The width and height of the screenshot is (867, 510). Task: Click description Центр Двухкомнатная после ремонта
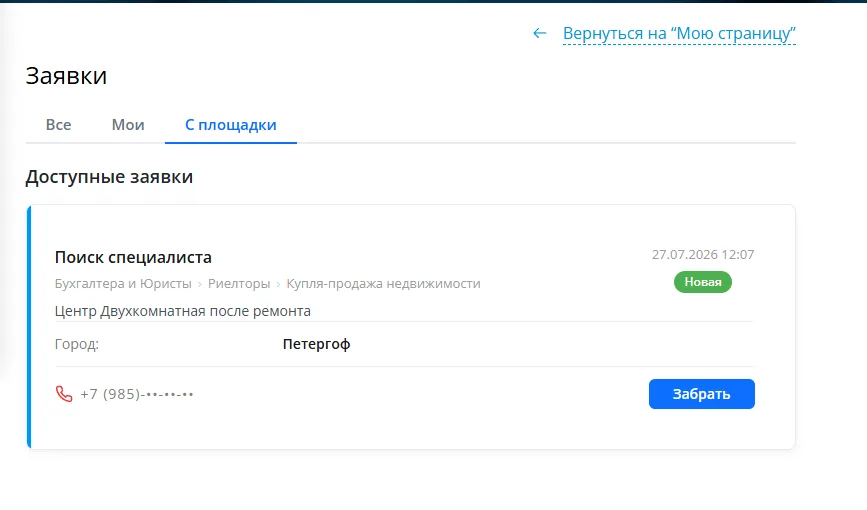click(182, 311)
